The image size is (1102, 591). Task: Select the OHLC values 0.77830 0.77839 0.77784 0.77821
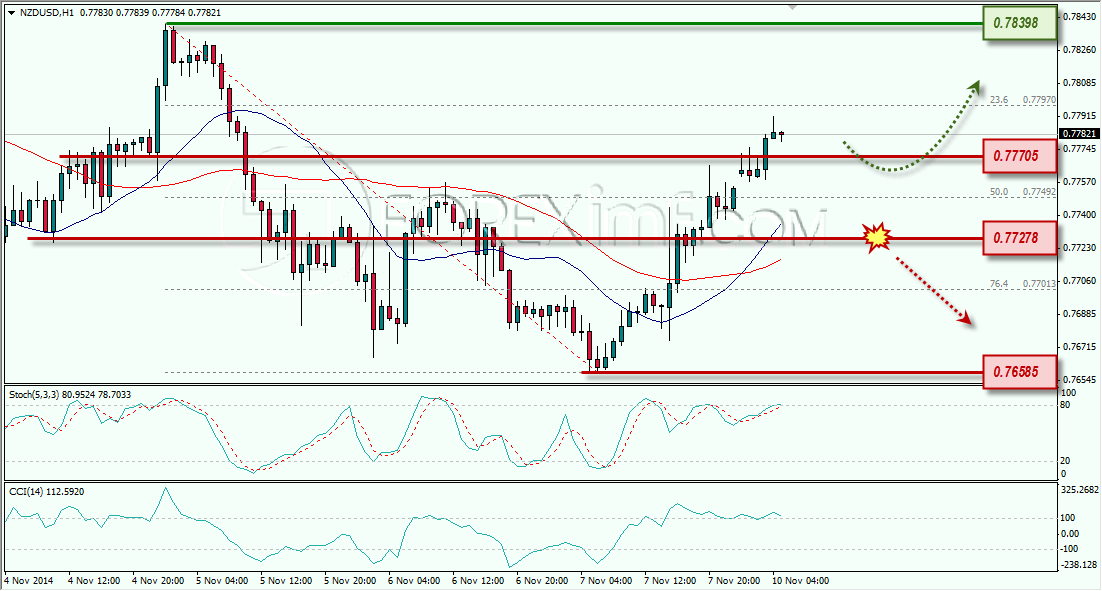tap(150, 13)
